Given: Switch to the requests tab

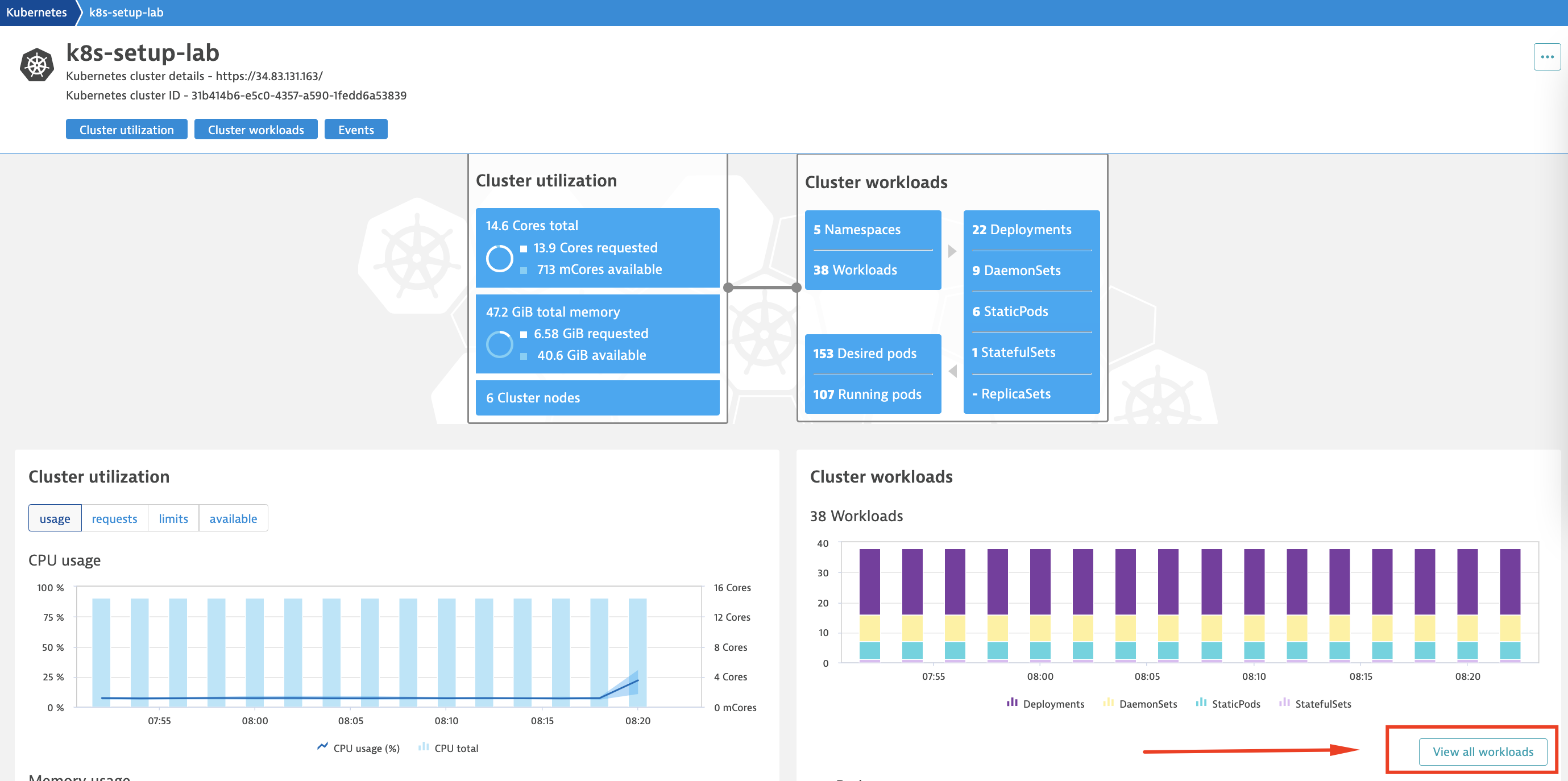Looking at the screenshot, I should coord(114,518).
